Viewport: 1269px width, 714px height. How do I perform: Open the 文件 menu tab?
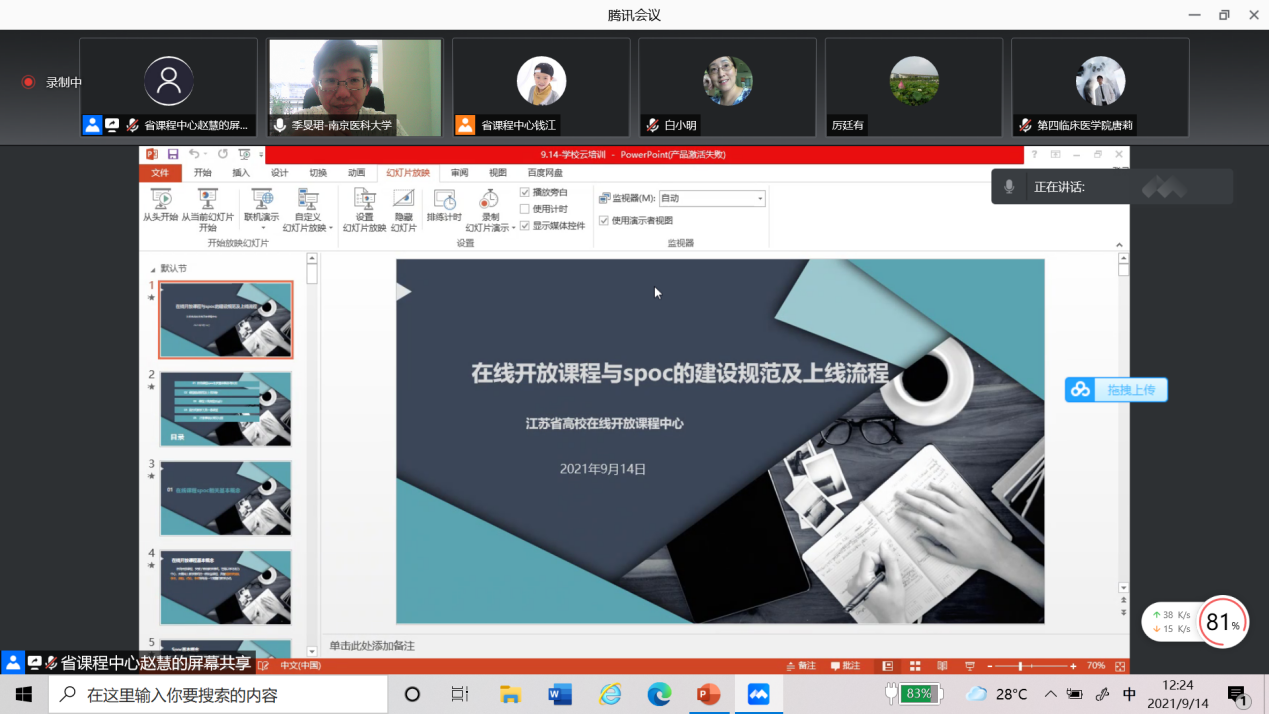pyautogui.click(x=160, y=173)
